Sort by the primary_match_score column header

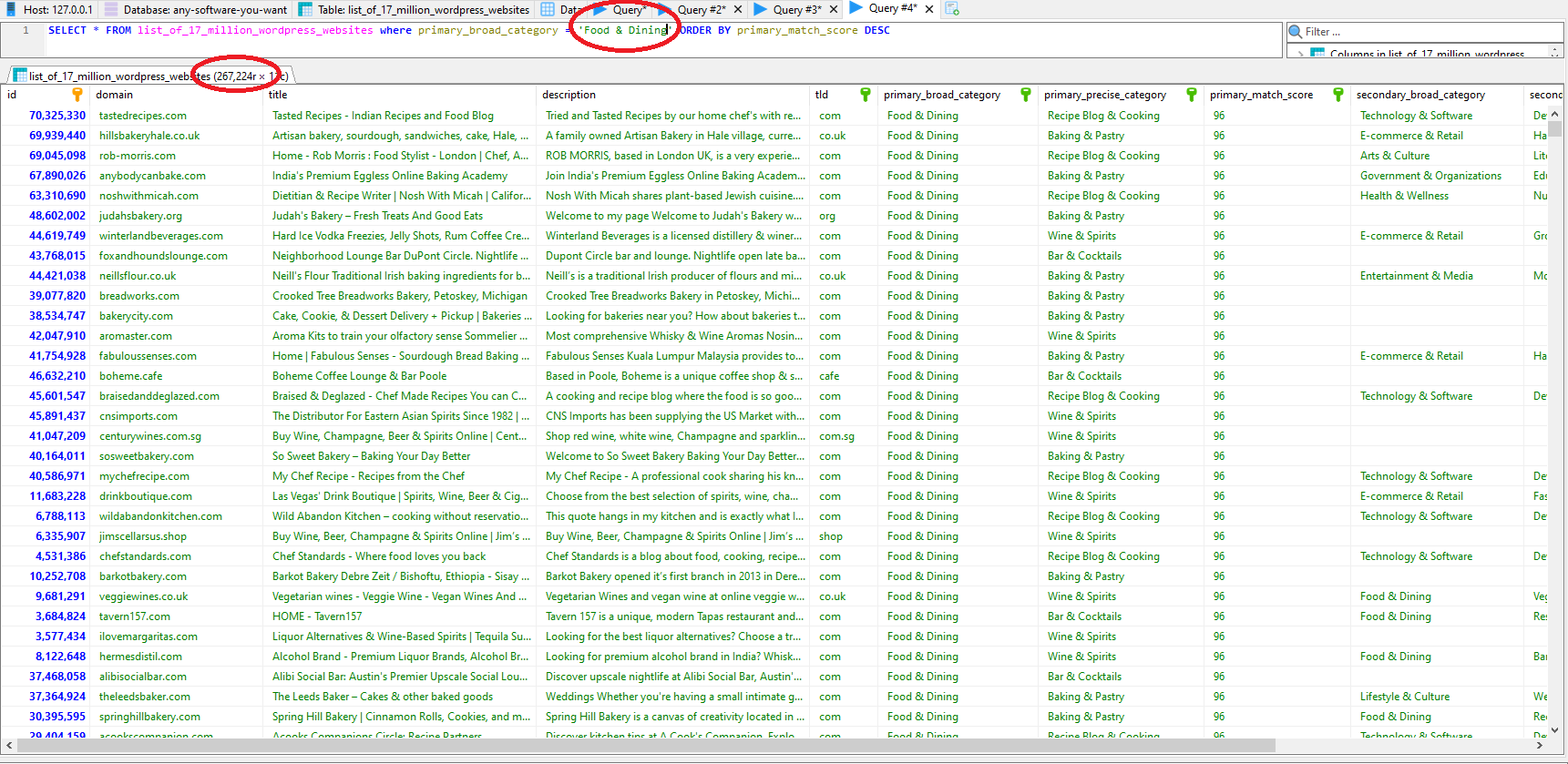click(x=1277, y=95)
